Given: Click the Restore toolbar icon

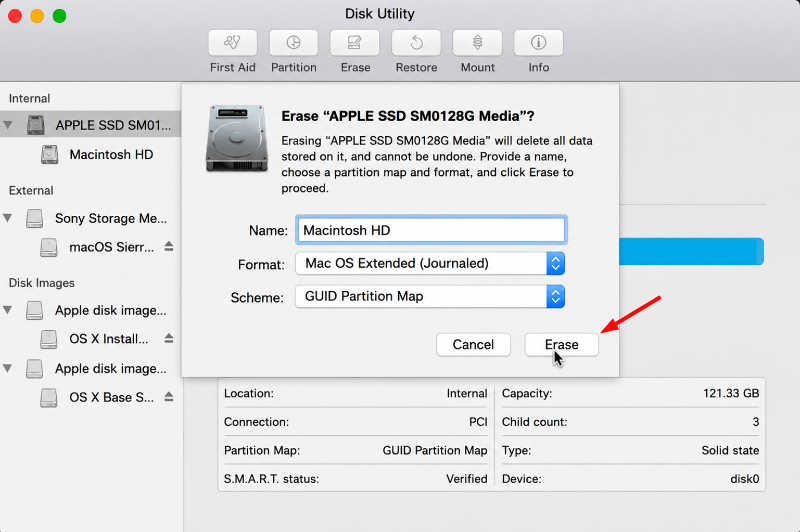Looking at the screenshot, I should tap(416, 43).
